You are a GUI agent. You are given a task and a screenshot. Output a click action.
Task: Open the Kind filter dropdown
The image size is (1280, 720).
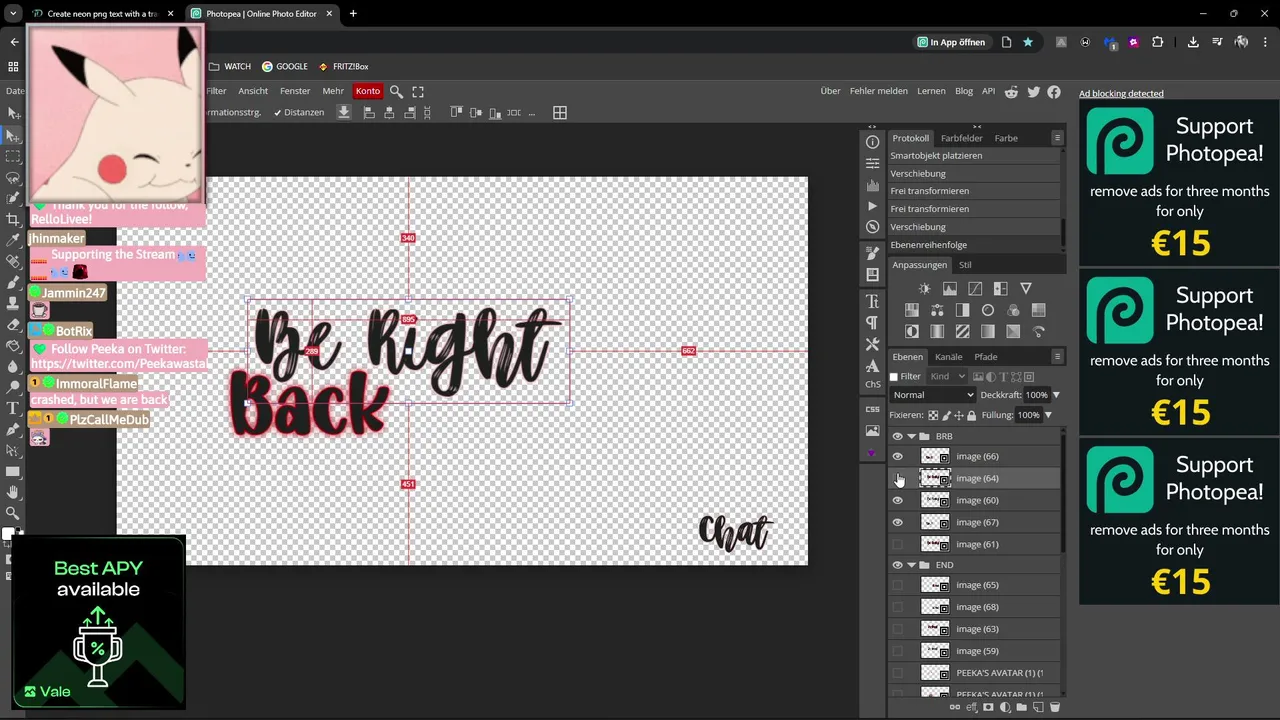(x=949, y=377)
